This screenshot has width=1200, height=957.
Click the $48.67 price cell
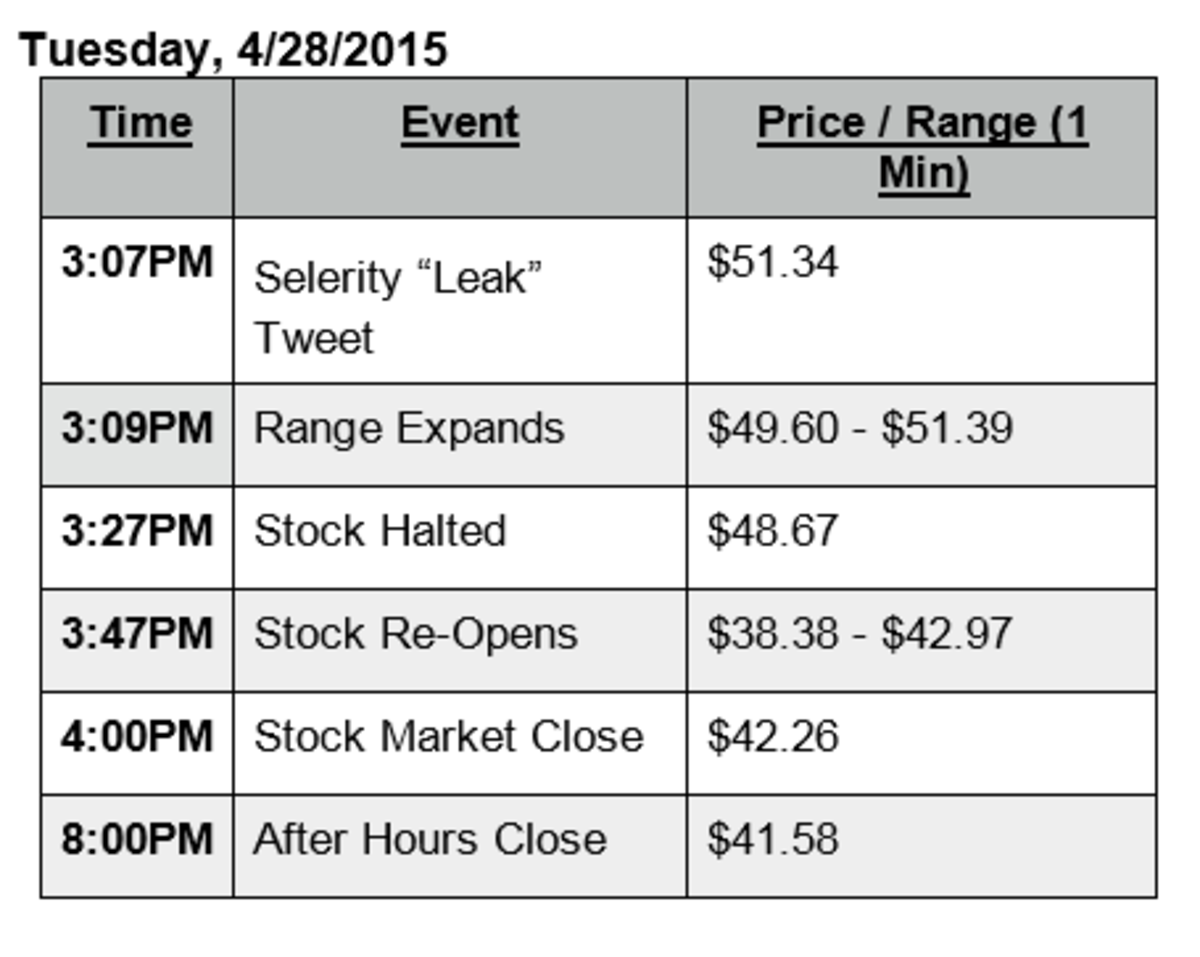point(773,531)
